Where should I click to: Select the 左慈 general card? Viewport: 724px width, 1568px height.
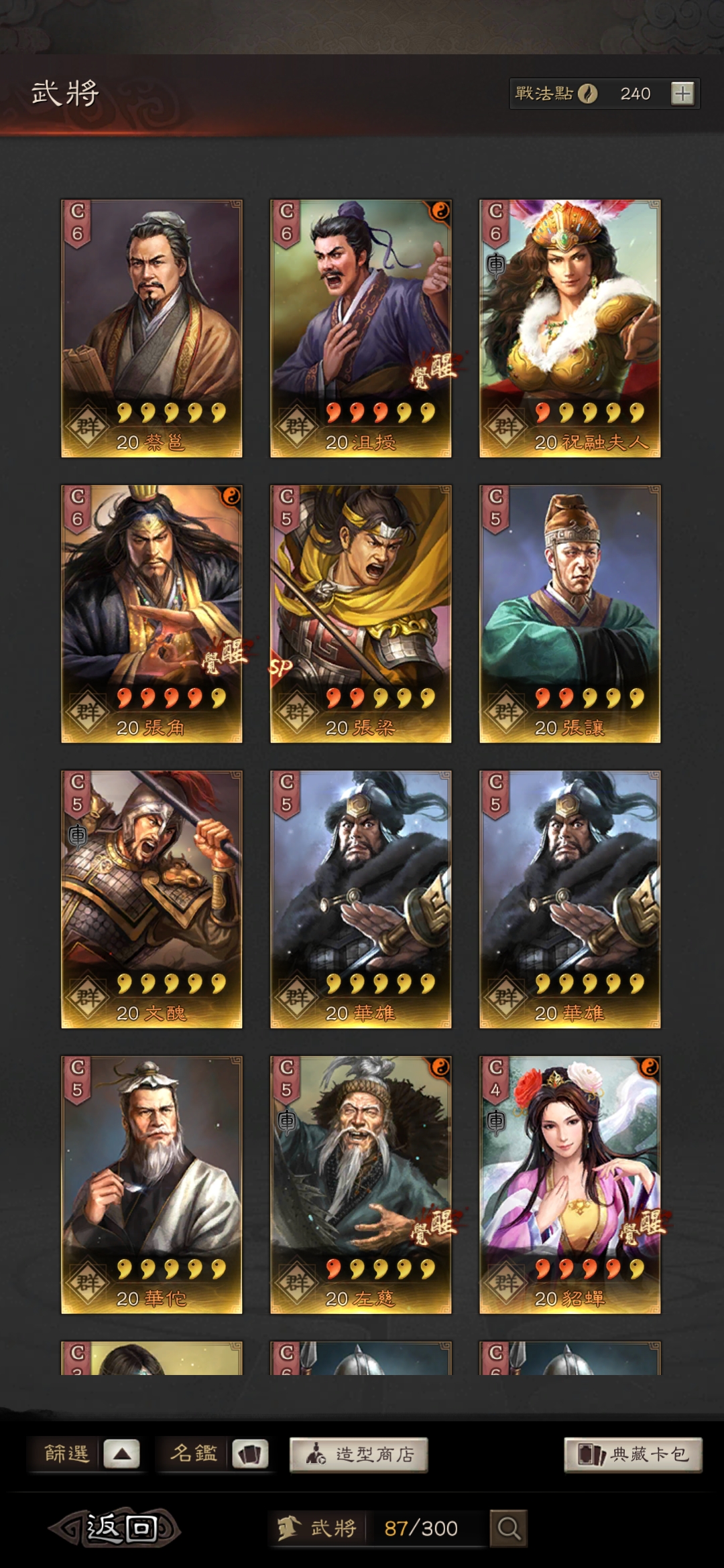click(361, 1185)
